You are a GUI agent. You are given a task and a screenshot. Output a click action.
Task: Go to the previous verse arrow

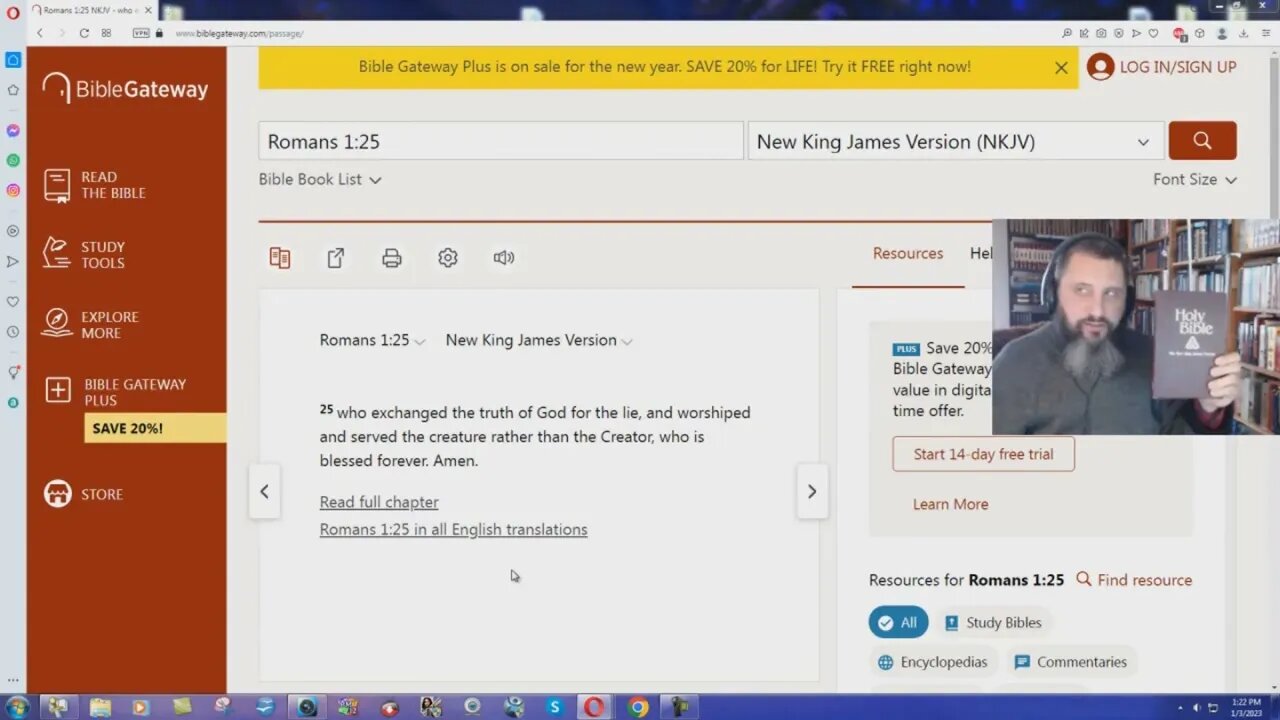pyautogui.click(x=264, y=491)
